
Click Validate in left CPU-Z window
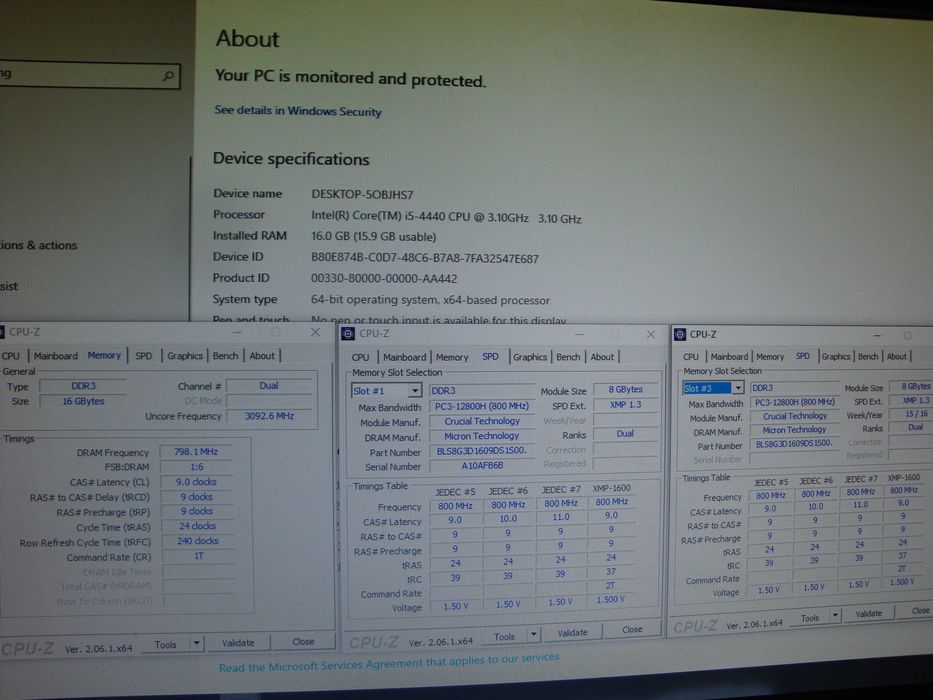click(x=238, y=643)
